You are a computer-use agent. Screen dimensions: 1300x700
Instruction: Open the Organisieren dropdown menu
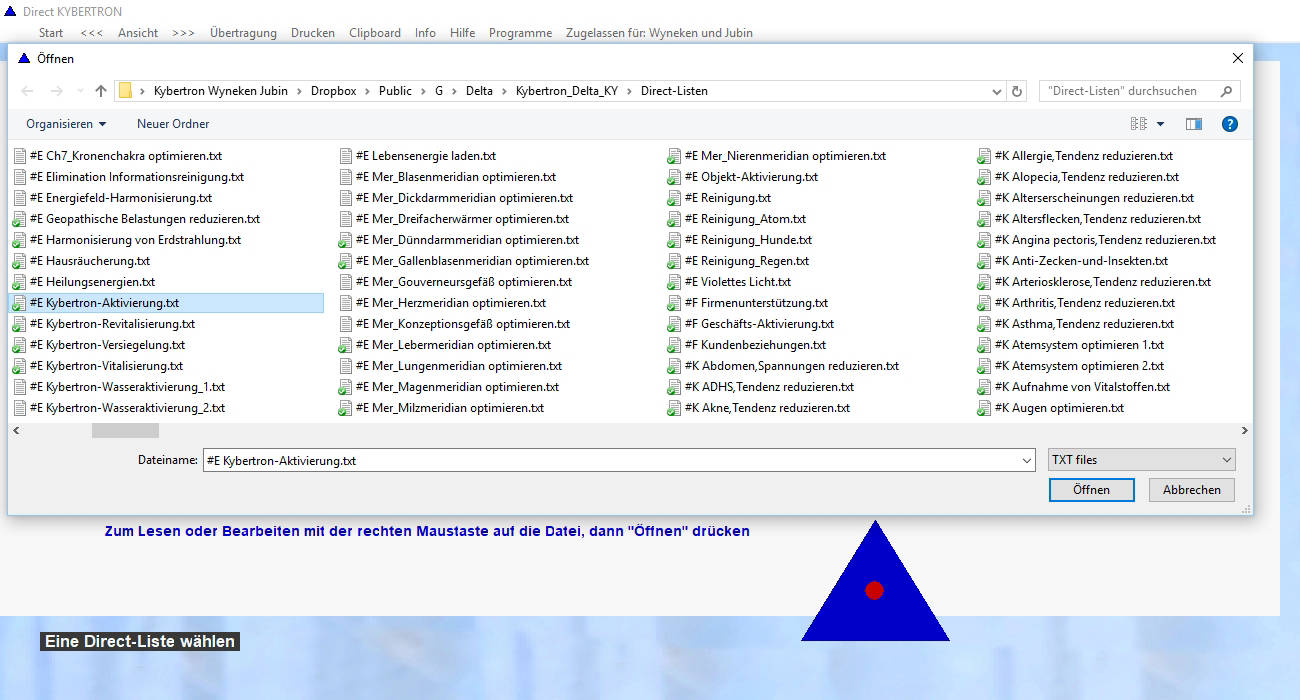point(66,124)
